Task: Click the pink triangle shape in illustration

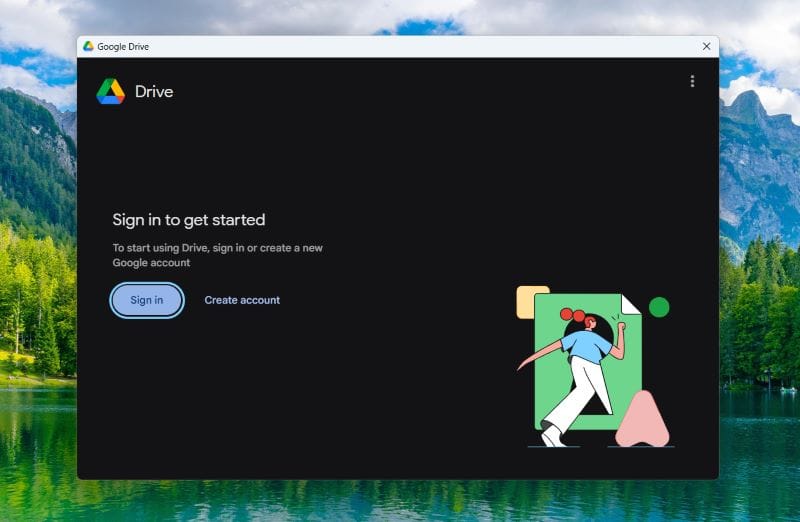Action: [x=641, y=422]
